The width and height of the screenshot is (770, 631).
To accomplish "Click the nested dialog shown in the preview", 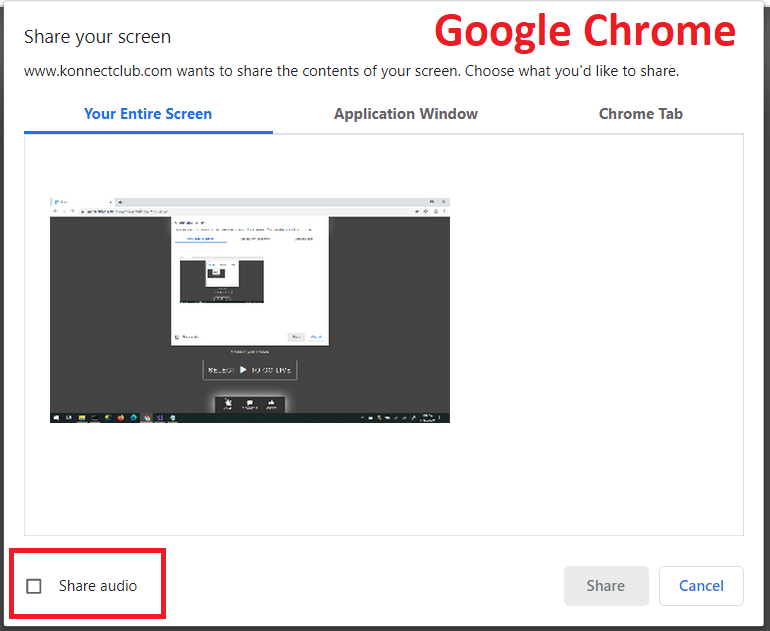I will pyautogui.click(x=250, y=280).
